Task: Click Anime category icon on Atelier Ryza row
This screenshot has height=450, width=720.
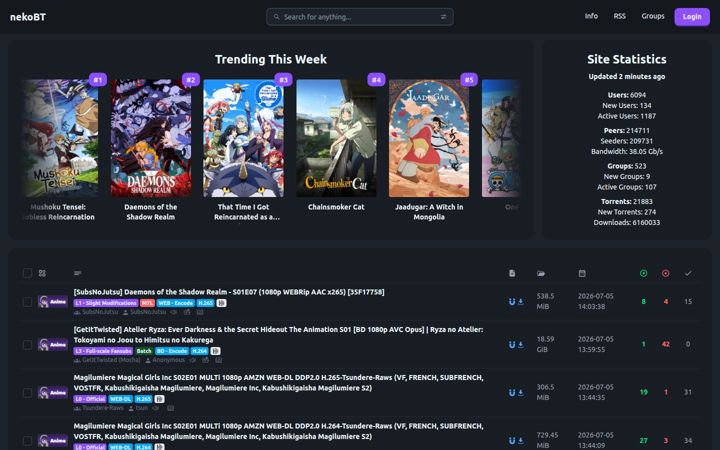Action: tap(53, 344)
